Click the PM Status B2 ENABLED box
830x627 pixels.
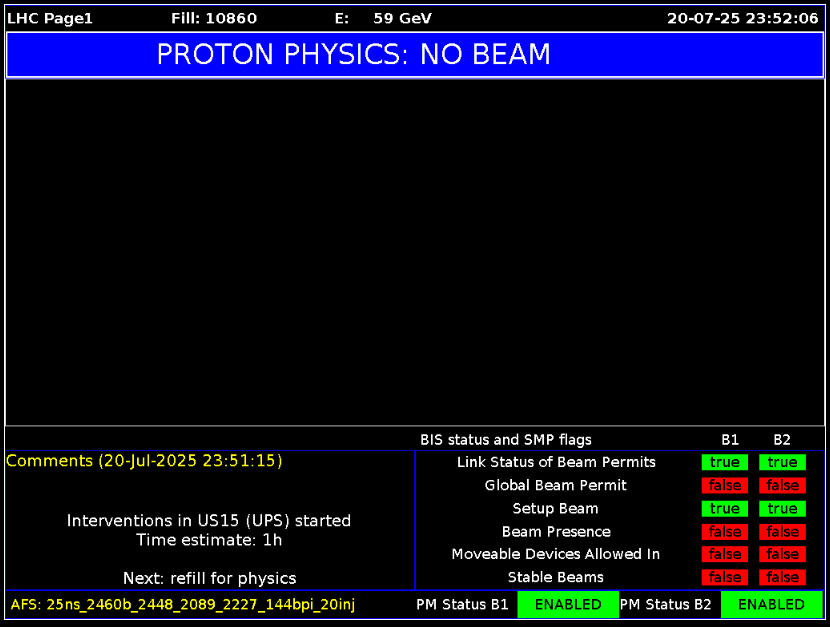tap(771, 605)
